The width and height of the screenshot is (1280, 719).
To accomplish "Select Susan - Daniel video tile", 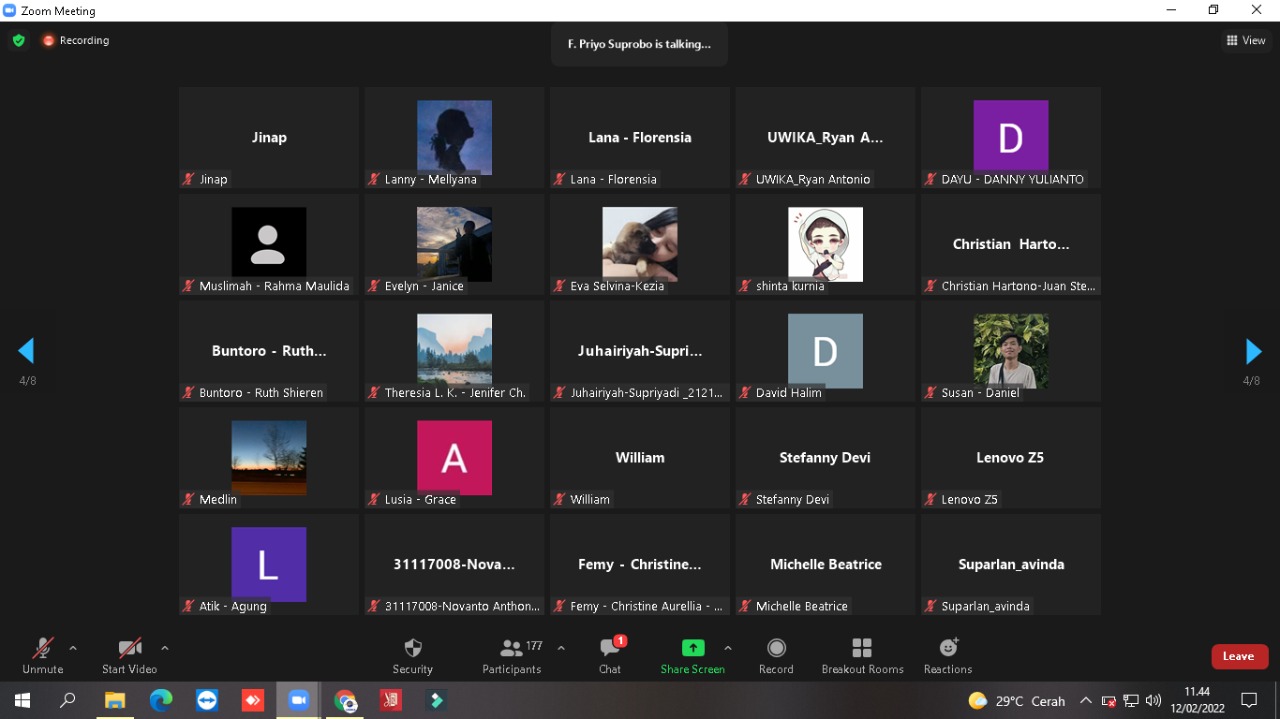I will 1010,351.
